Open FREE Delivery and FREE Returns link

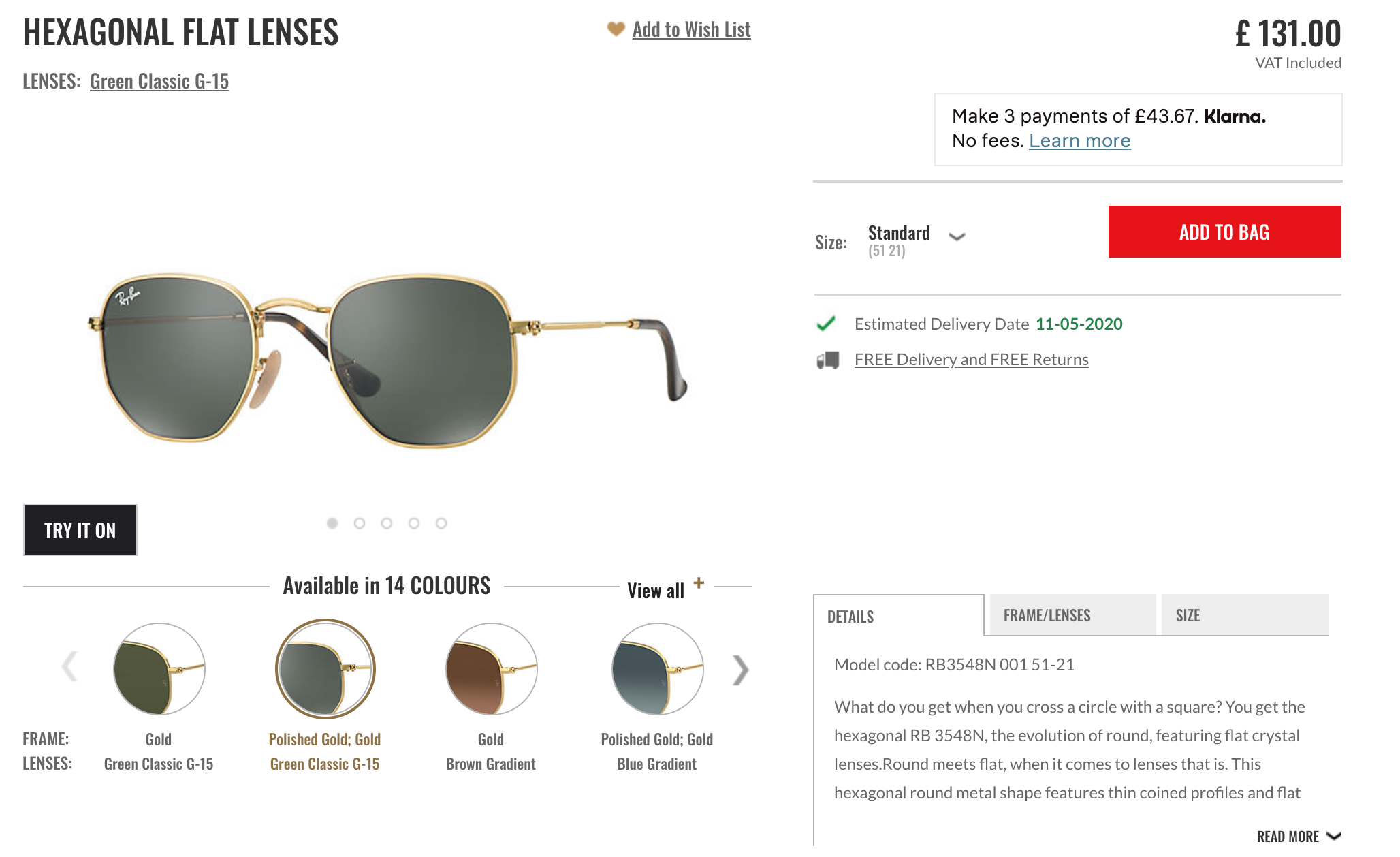click(972, 359)
